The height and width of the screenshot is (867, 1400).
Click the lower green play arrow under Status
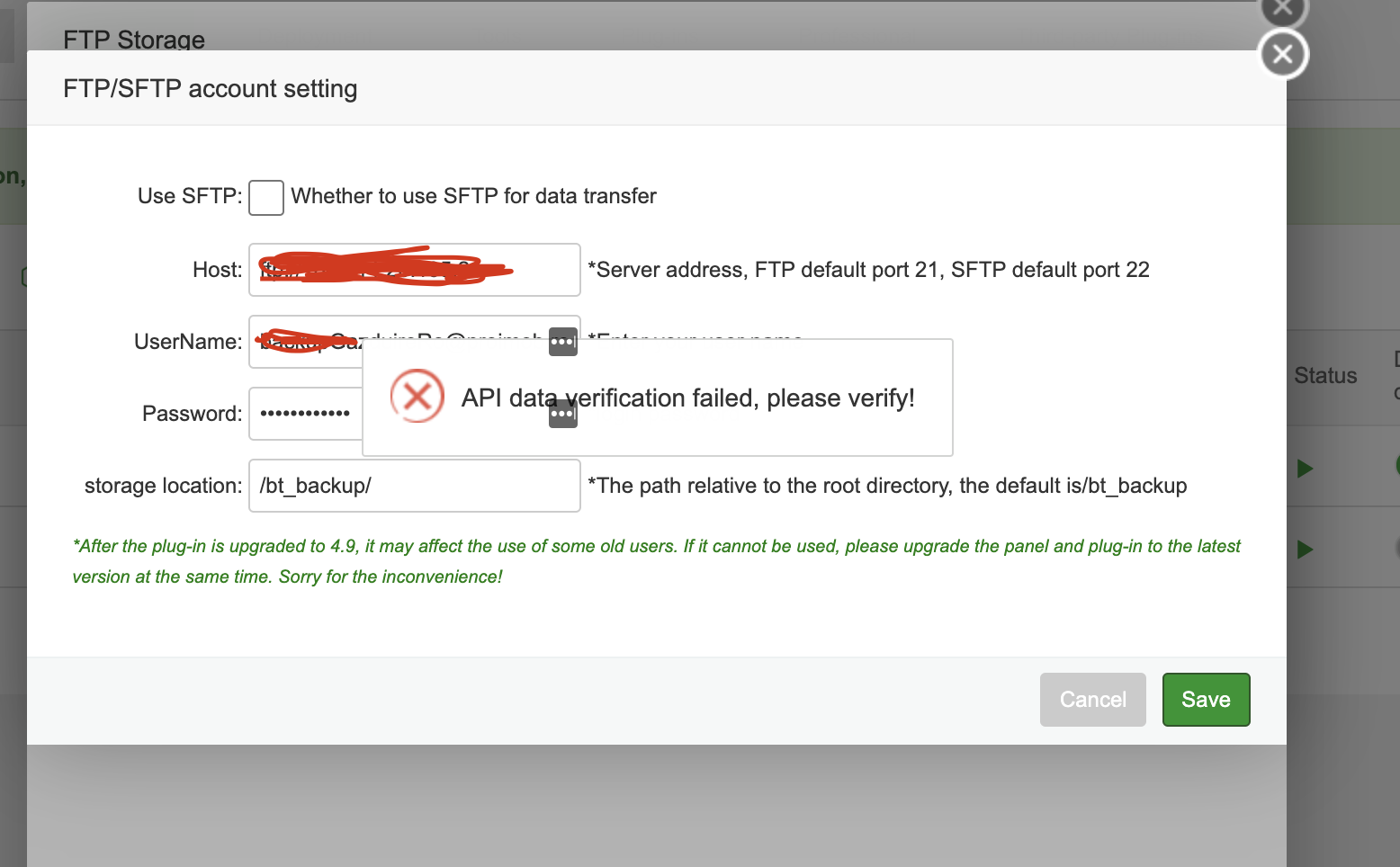point(1305,550)
